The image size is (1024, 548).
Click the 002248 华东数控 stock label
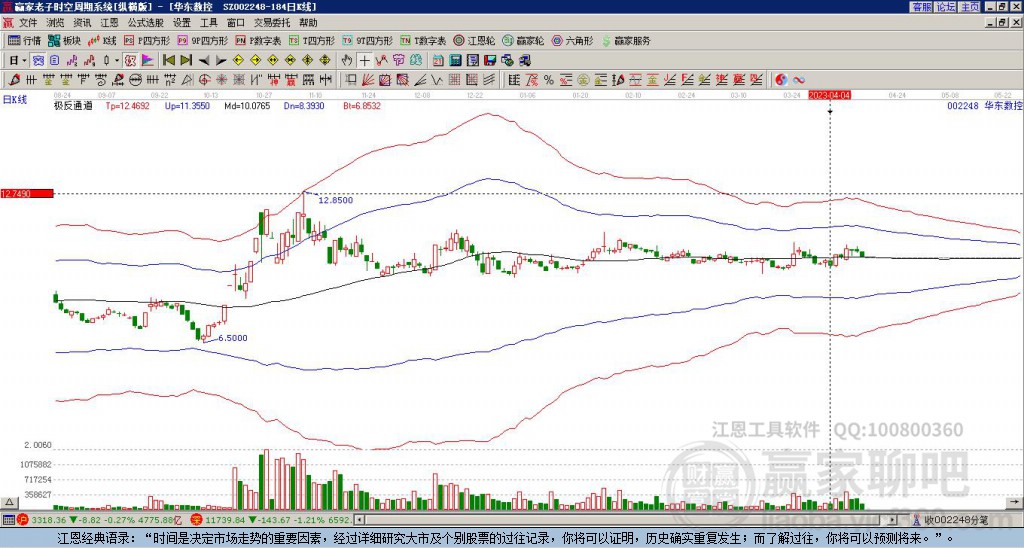click(x=985, y=105)
